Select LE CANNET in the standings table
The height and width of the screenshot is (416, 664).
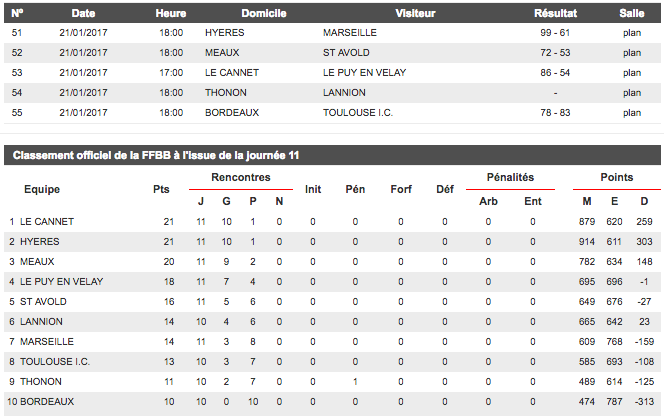click(x=47, y=221)
